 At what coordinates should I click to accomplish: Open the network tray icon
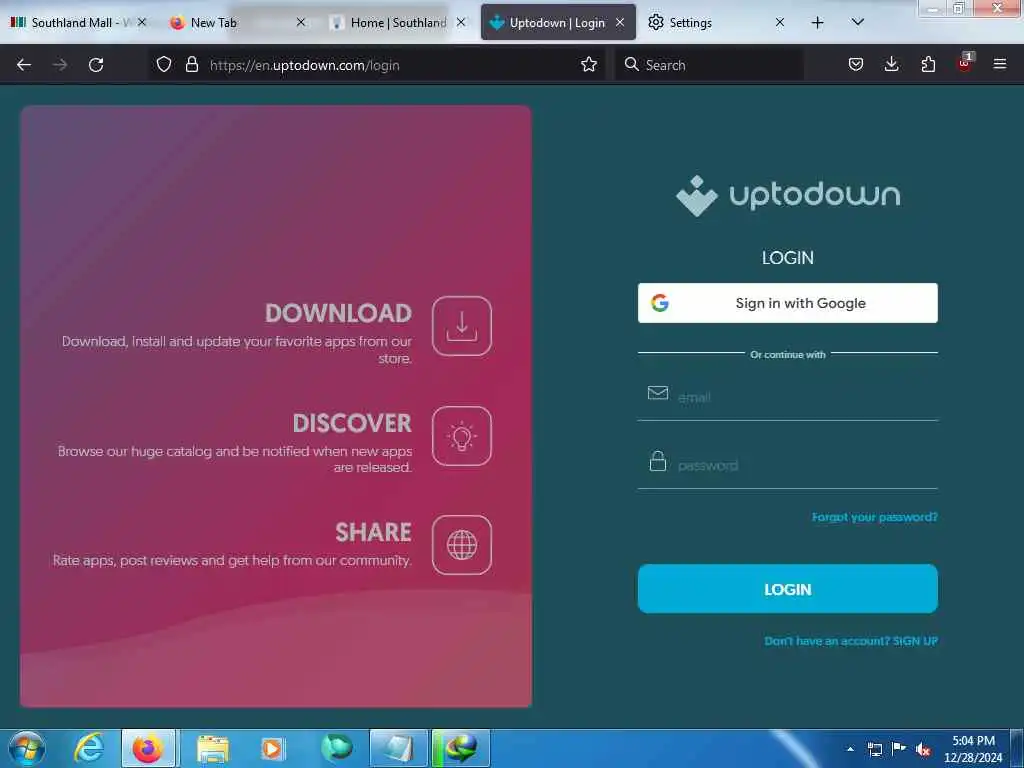[x=875, y=749]
